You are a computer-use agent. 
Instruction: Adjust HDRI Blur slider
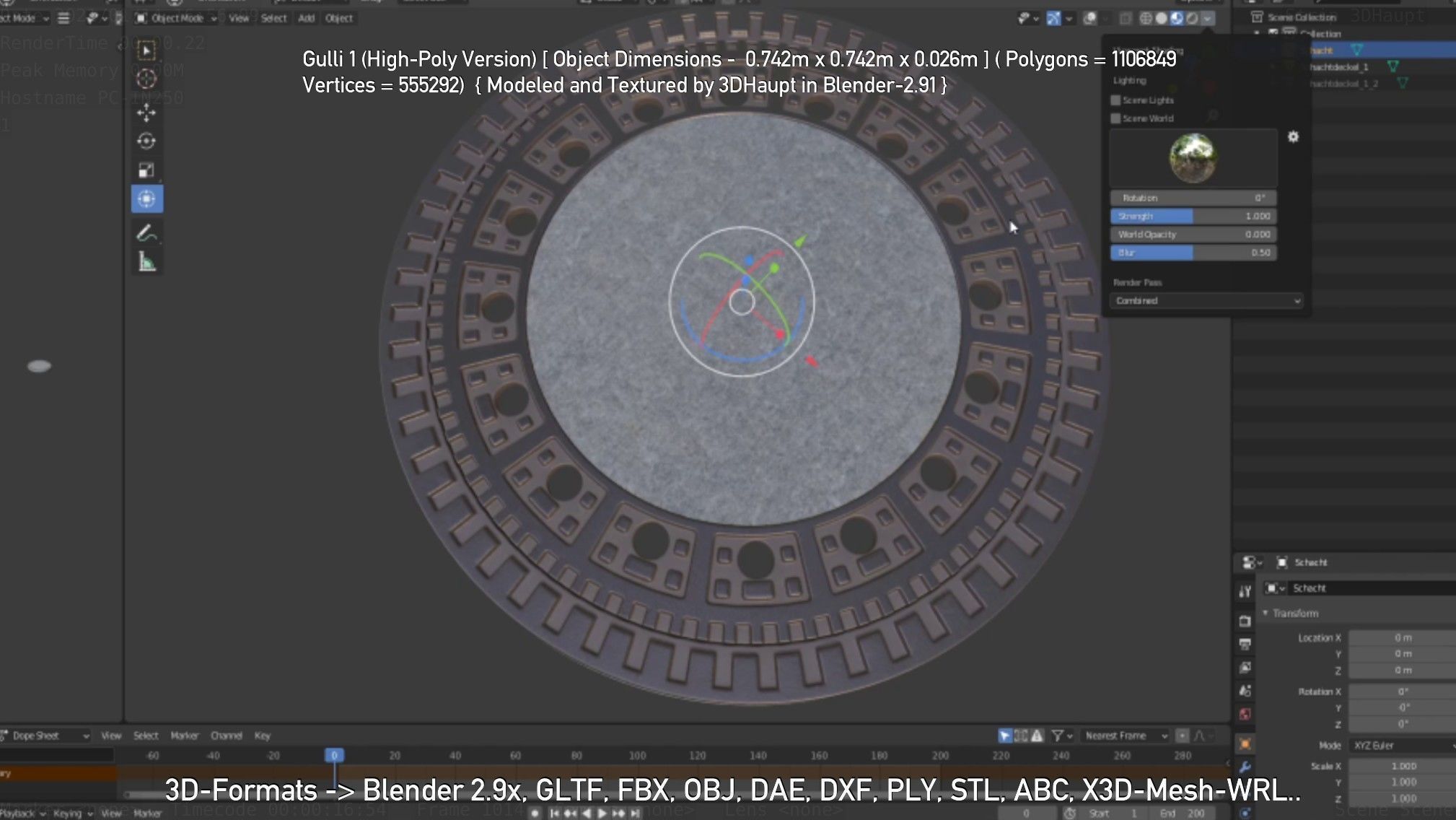tap(1193, 253)
